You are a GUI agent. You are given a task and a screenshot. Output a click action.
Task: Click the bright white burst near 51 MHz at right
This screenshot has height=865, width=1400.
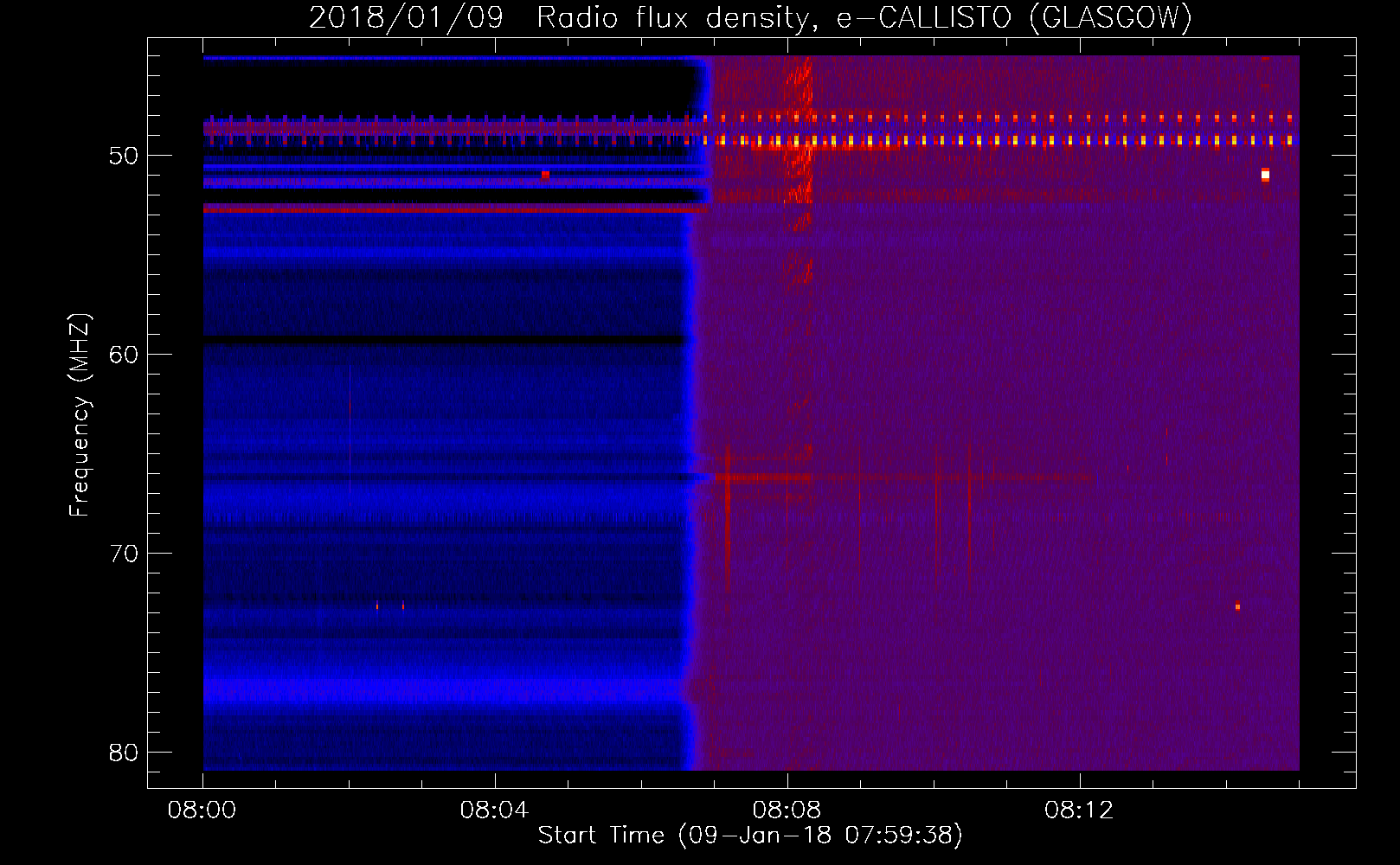coord(1265,175)
